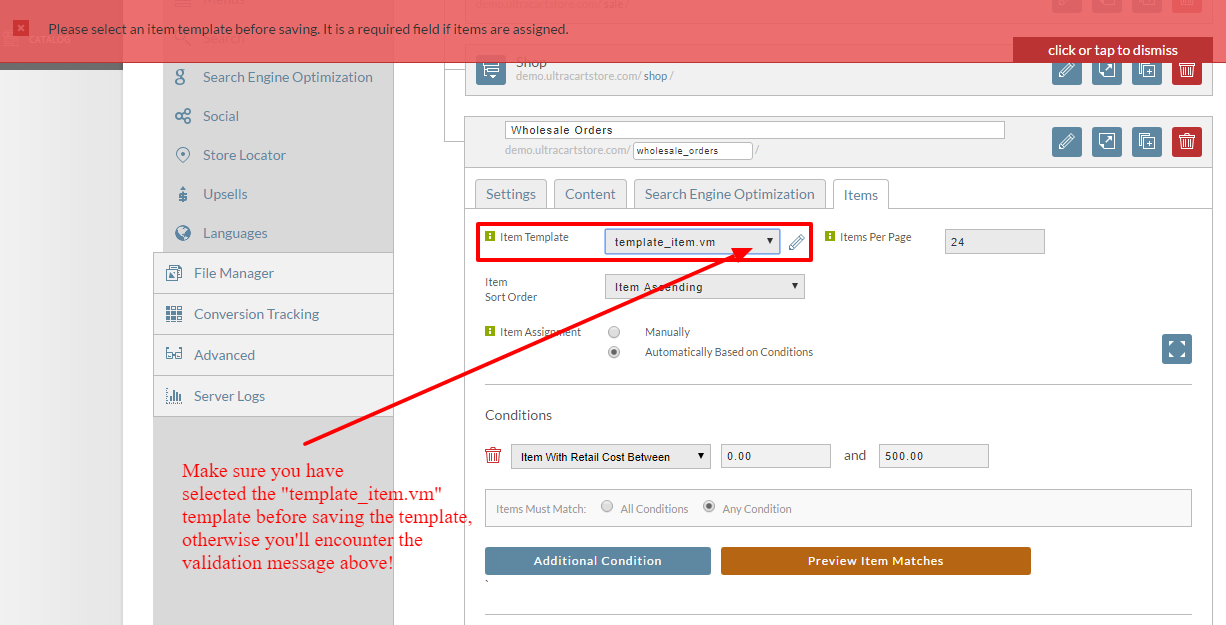
Task: Open Wholesale Orders page in new window
Action: pos(1107,141)
